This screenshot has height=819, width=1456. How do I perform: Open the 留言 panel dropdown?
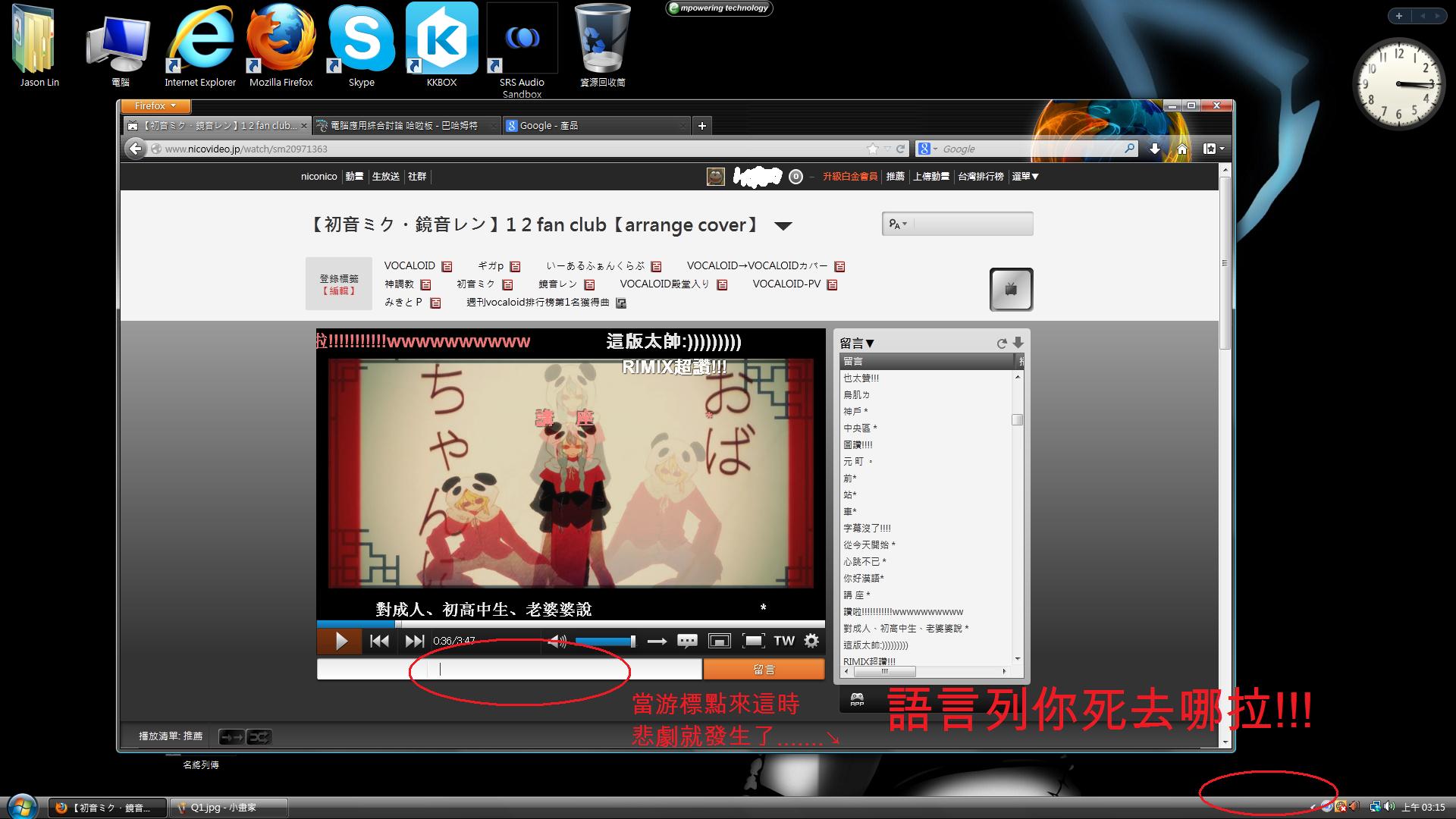tap(858, 344)
